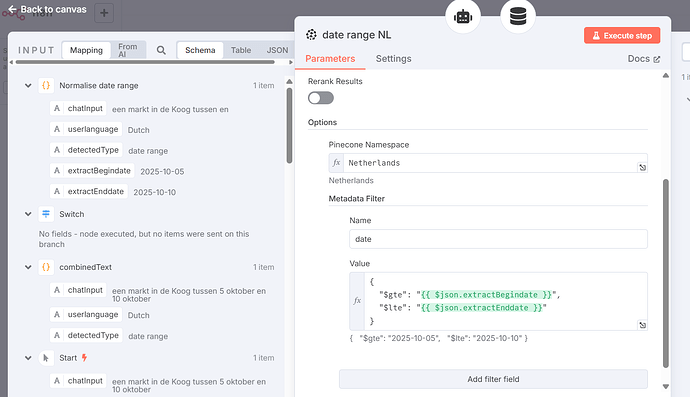Viewport: 690px width, 397px height.
Task: Select extractBegindate field under Normalise date range
Action: (x=99, y=171)
